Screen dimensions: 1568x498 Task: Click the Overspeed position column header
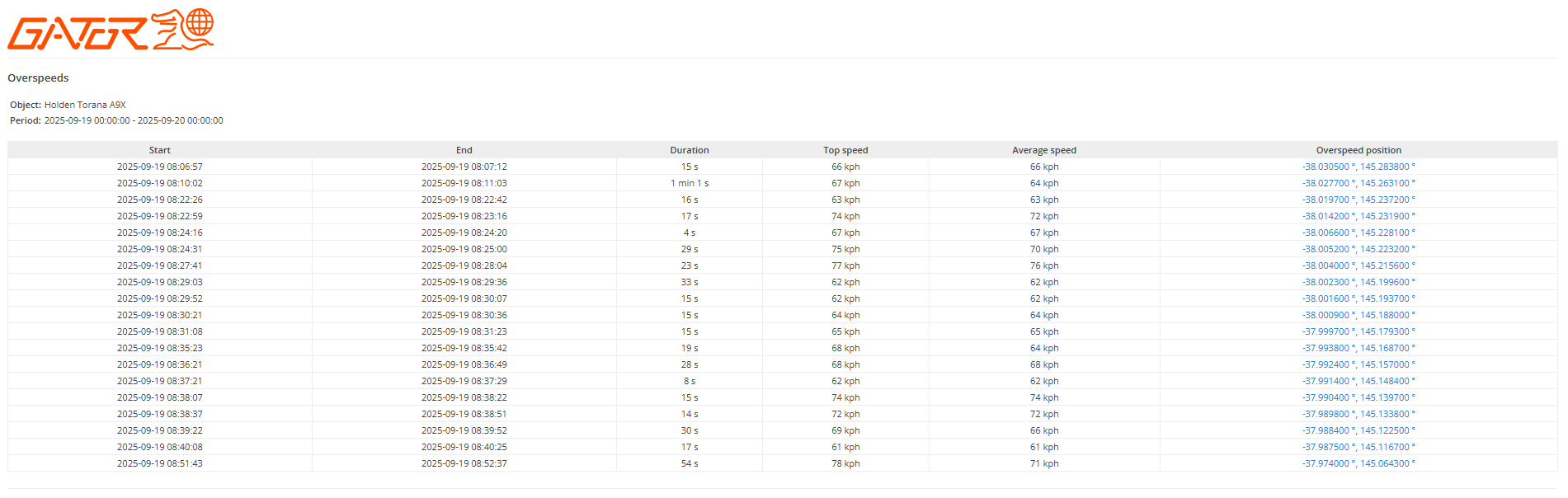click(1358, 150)
